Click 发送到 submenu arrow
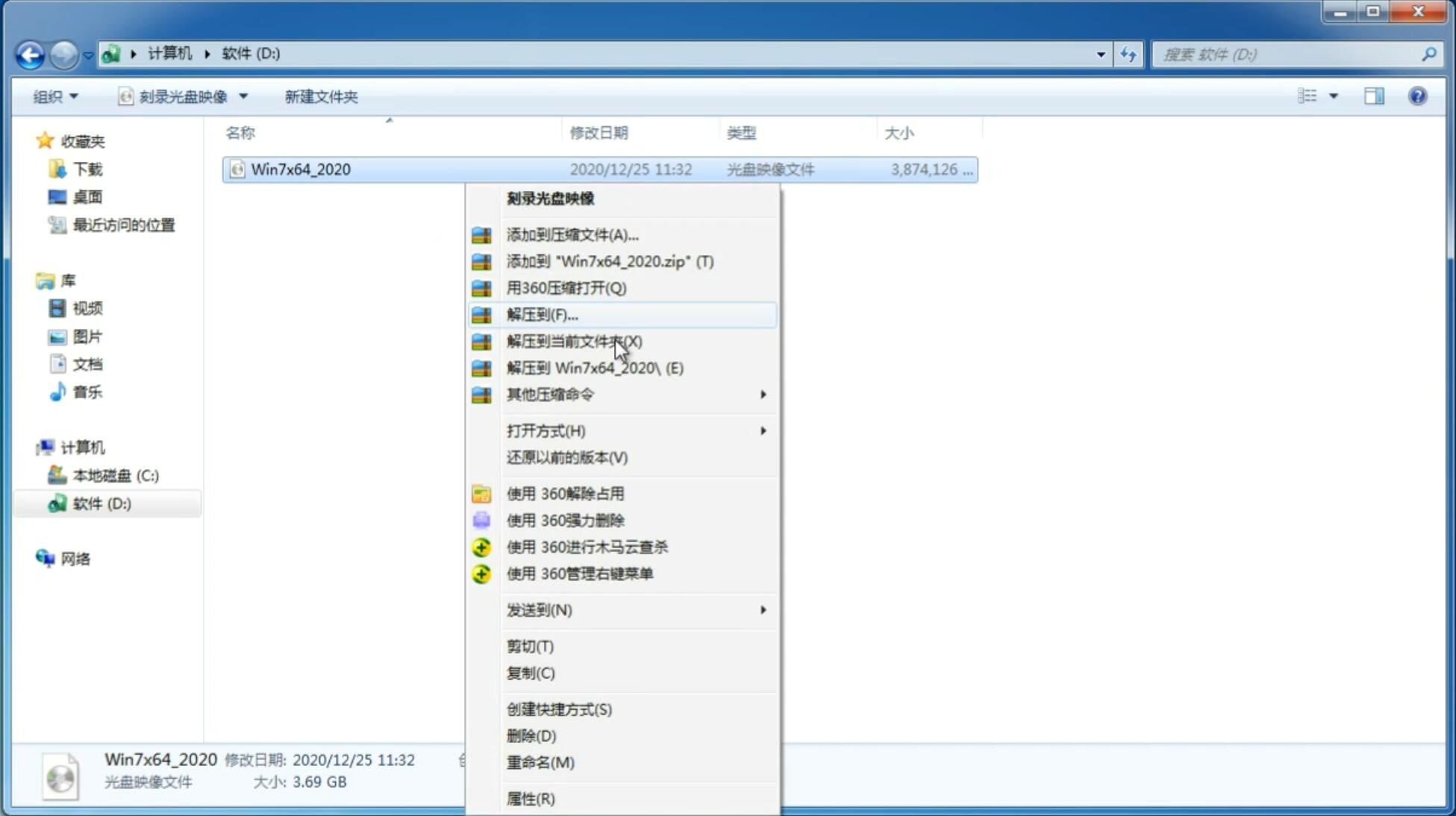 764,610
